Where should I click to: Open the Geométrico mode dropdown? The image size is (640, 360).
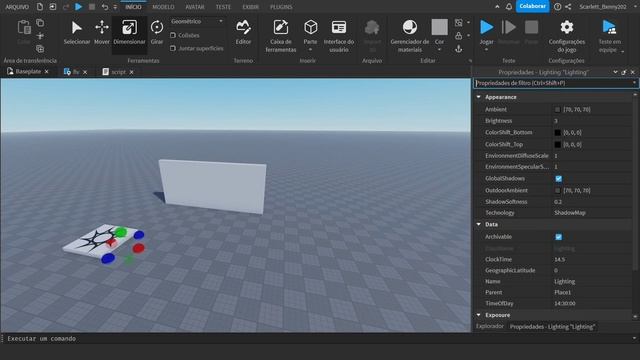pyautogui.click(x=197, y=21)
